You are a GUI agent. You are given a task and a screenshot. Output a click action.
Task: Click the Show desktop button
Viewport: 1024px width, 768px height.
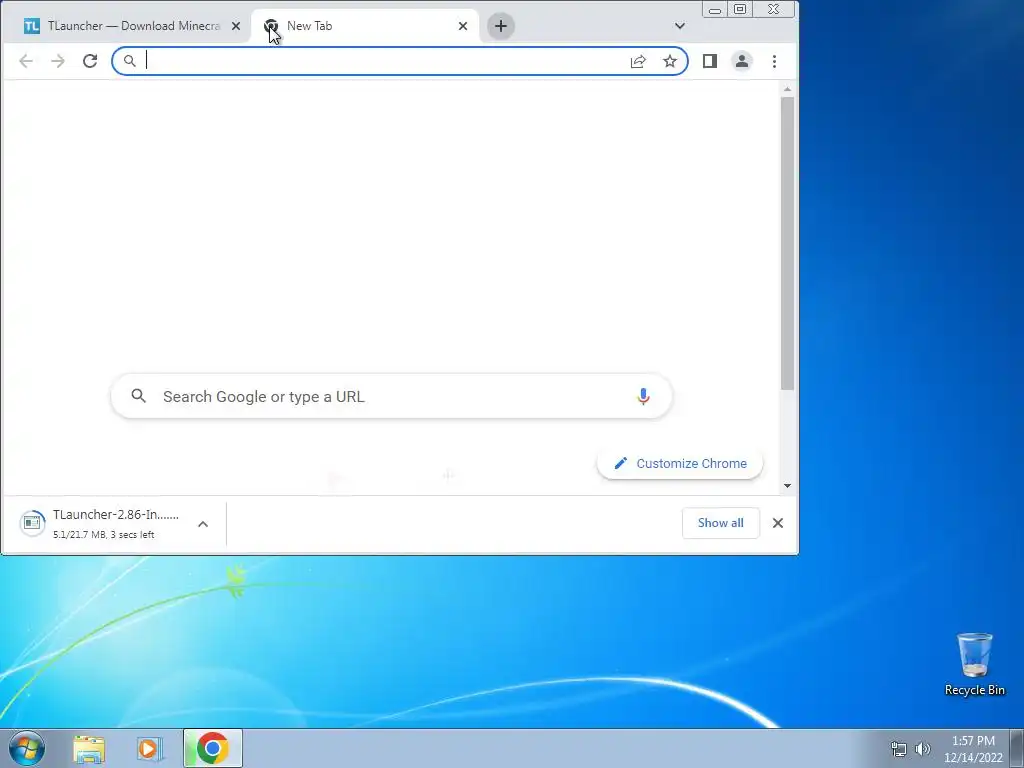[x=1017, y=748]
